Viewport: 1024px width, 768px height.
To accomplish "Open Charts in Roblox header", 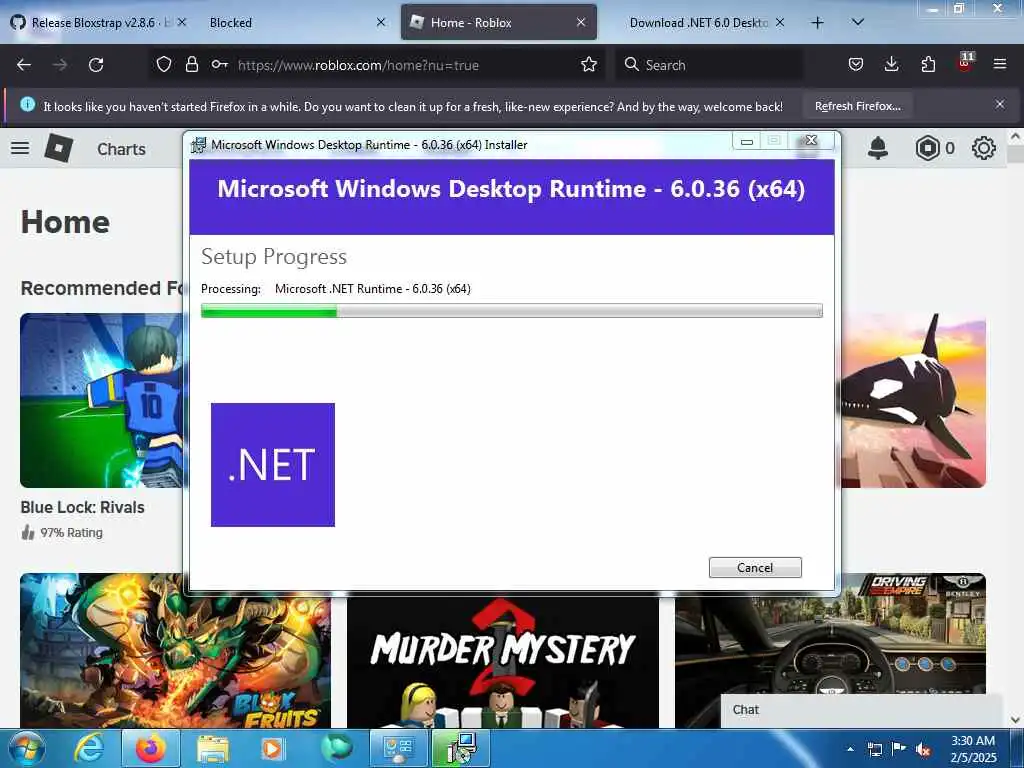I will 121,149.
